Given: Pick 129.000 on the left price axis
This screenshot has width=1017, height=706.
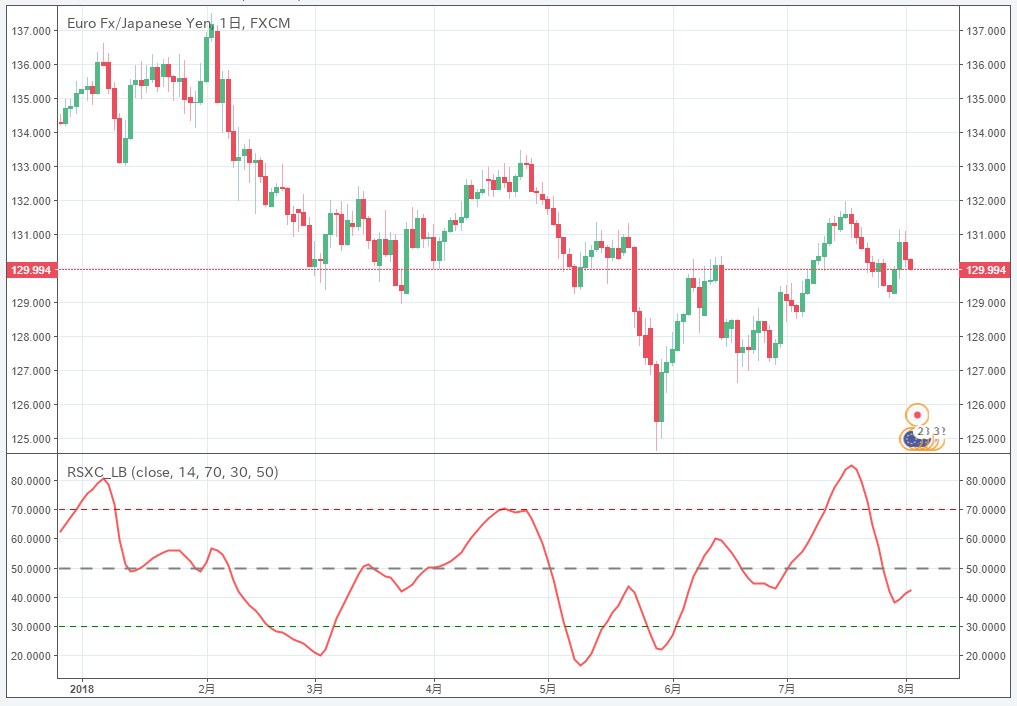Looking at the screenshot, I should tap(31, 303).
